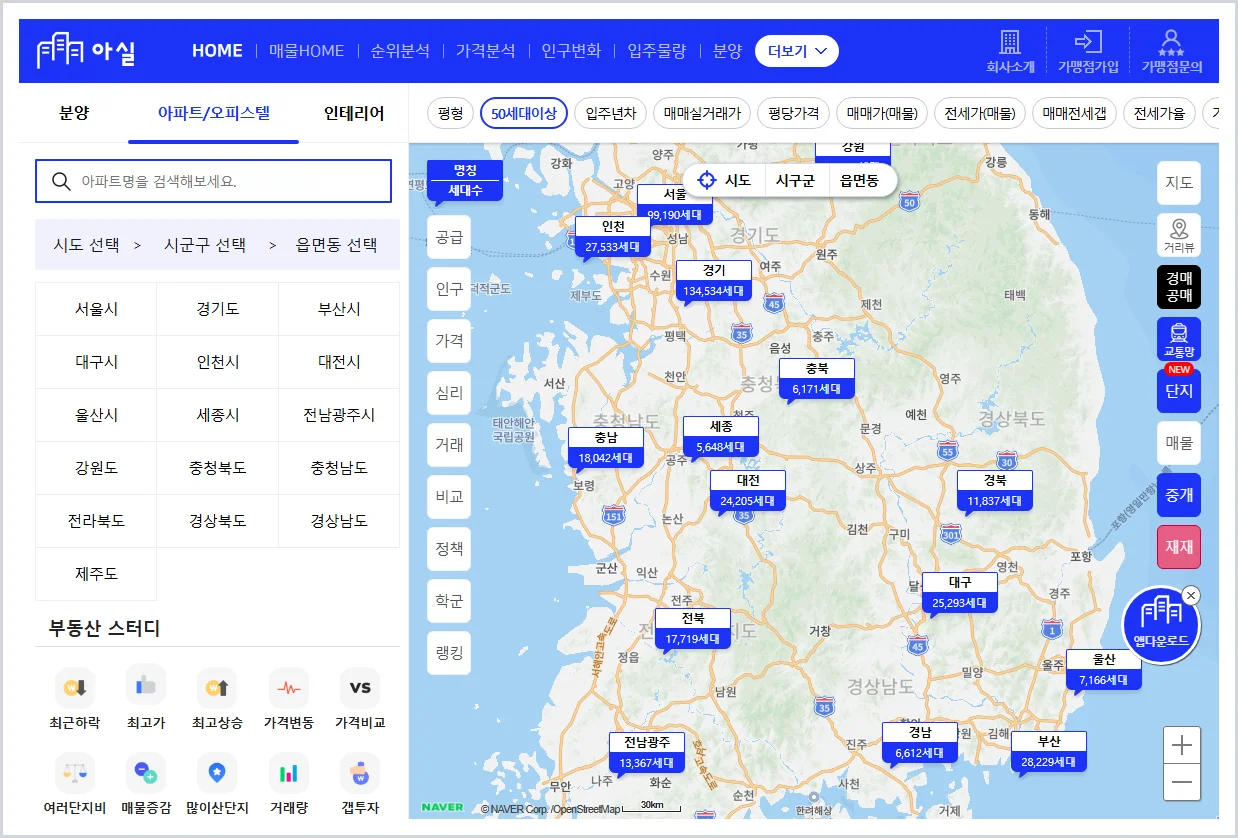Go to HOME menu
1238x838 pixels.
(217, 51)
